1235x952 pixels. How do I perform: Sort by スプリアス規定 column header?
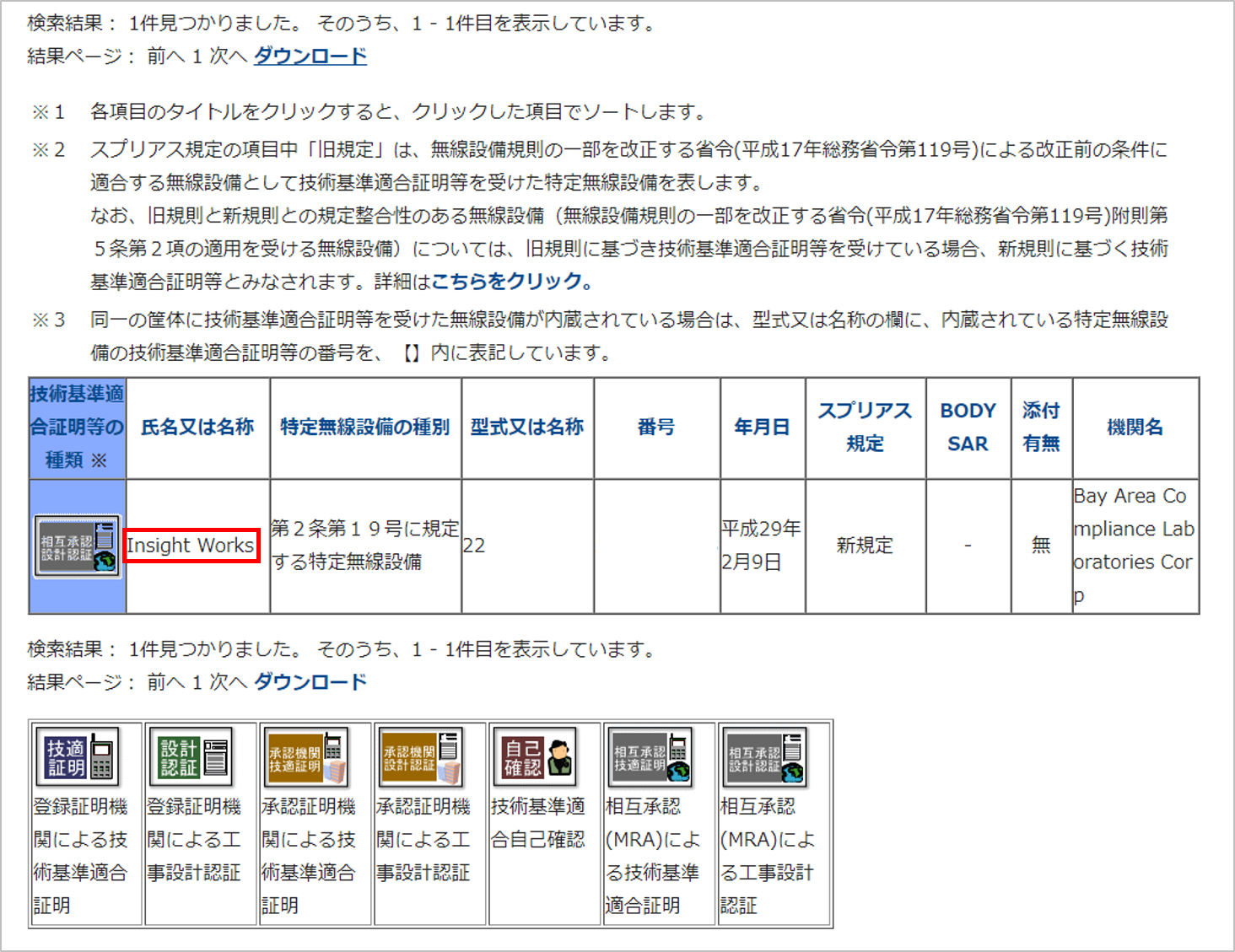coord(866,427)
